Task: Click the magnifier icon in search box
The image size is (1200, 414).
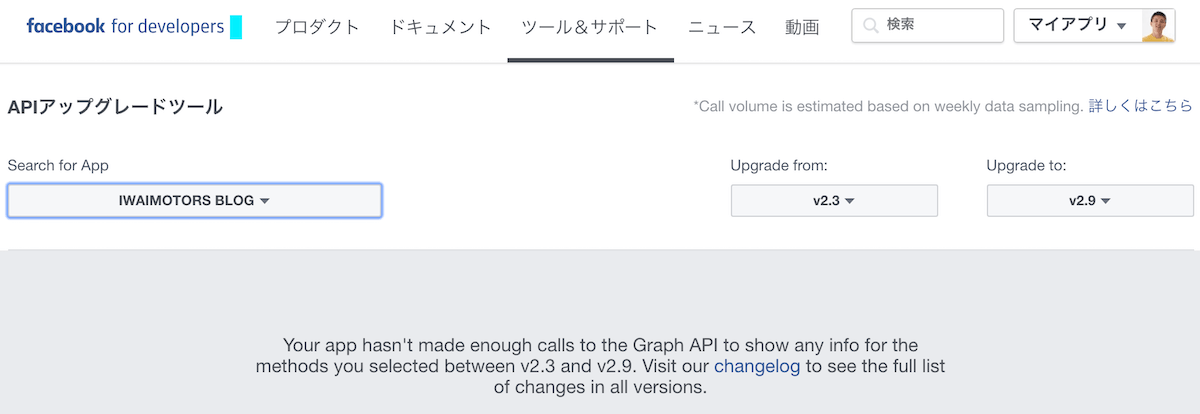Action: (x=871, y=25)
